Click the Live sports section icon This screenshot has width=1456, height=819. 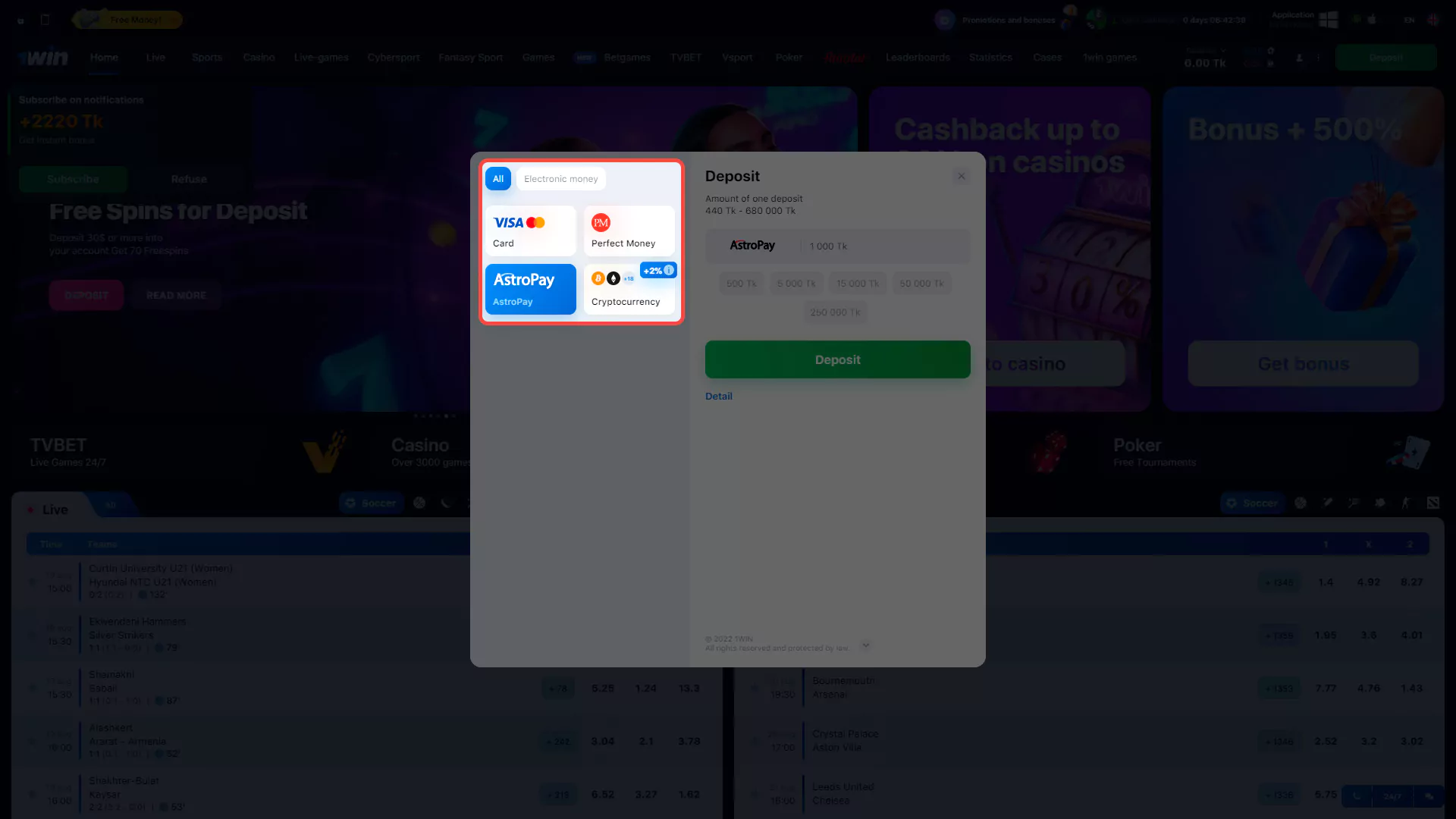pyautogui.click(x=29, y=509)
